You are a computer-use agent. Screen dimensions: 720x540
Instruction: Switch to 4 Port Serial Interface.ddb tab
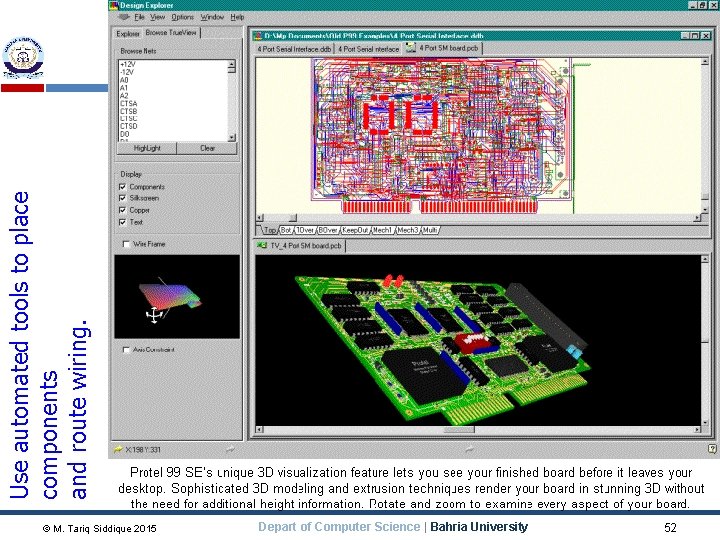[x=294, y=49]
